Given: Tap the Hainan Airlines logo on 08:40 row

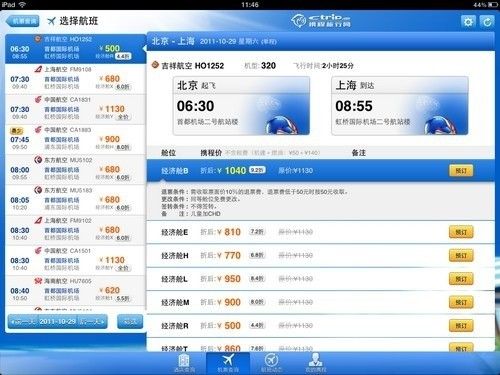Looking at the screenshot, I should click(x=38, y=281).
